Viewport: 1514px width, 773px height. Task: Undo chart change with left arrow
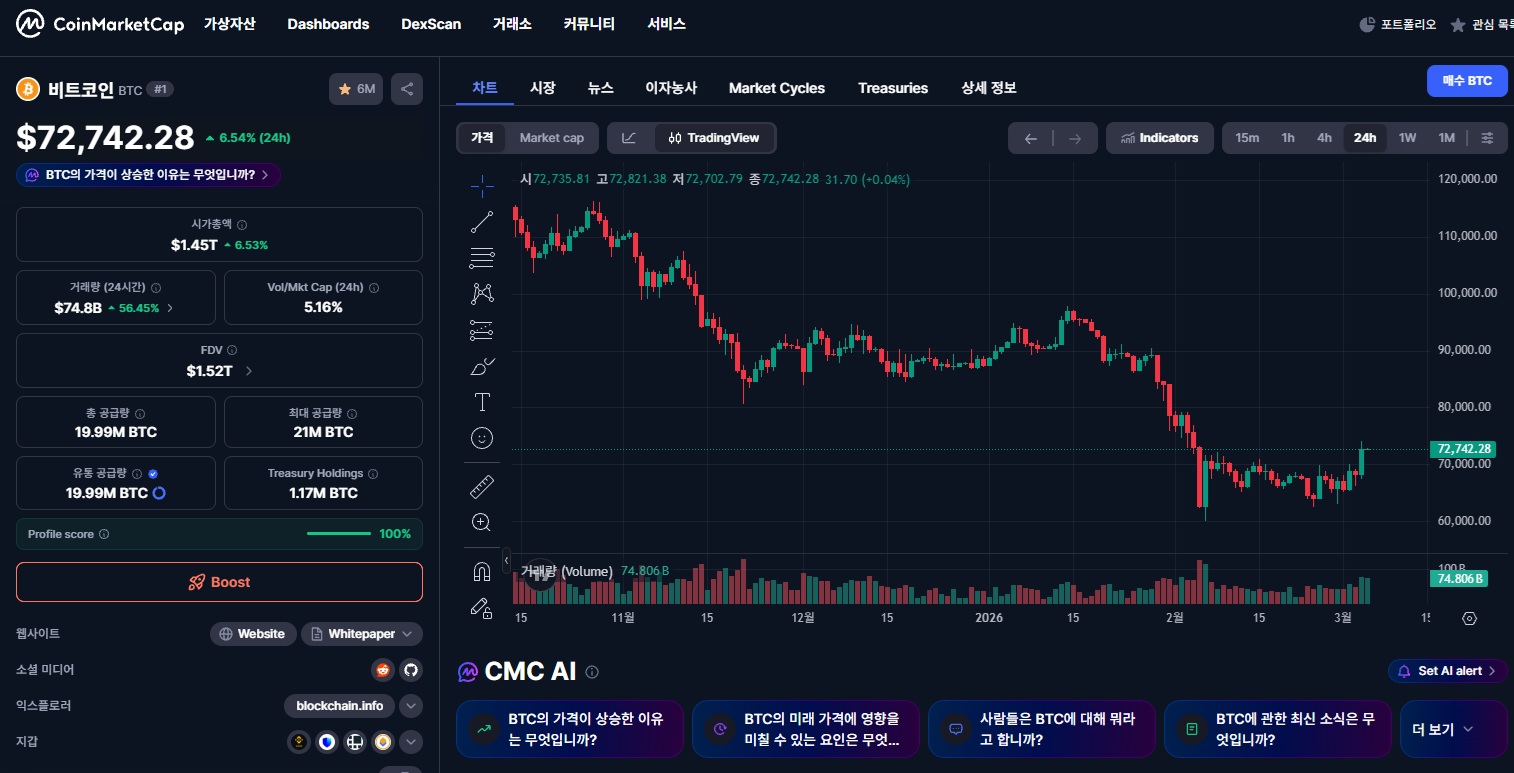1031,138
